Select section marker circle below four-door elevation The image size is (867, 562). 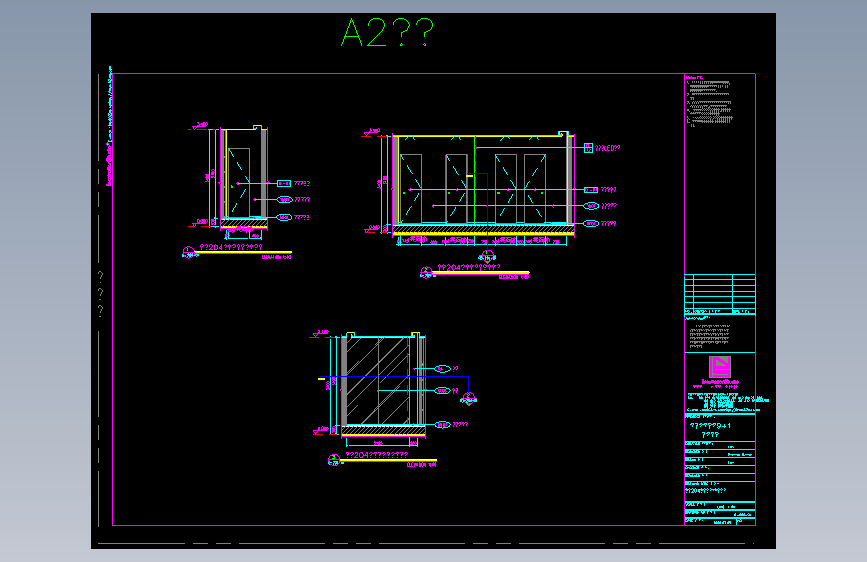[x=487, y=257]
